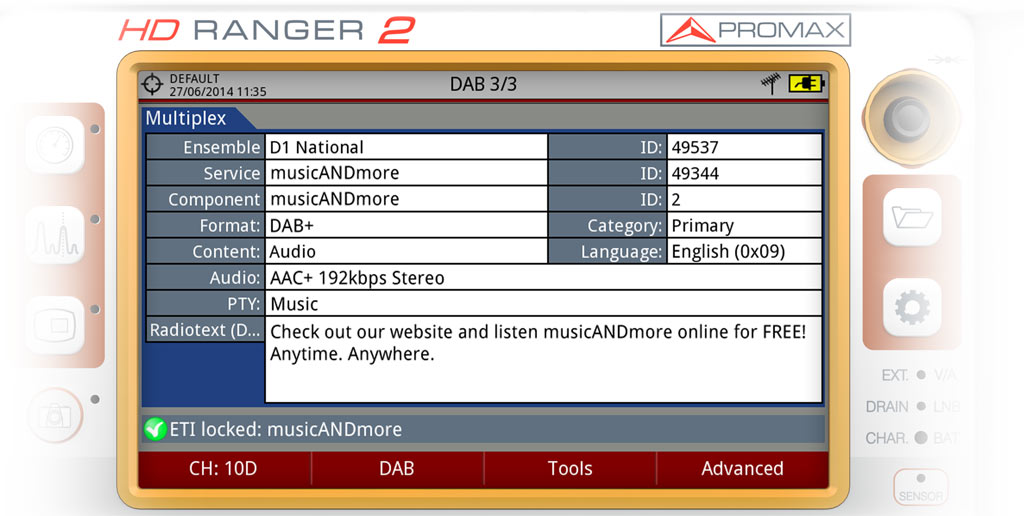The width and height of the screenshot is (1024, 516).
Task: Tap the TV screen mode button
Action: coord(55,325)
